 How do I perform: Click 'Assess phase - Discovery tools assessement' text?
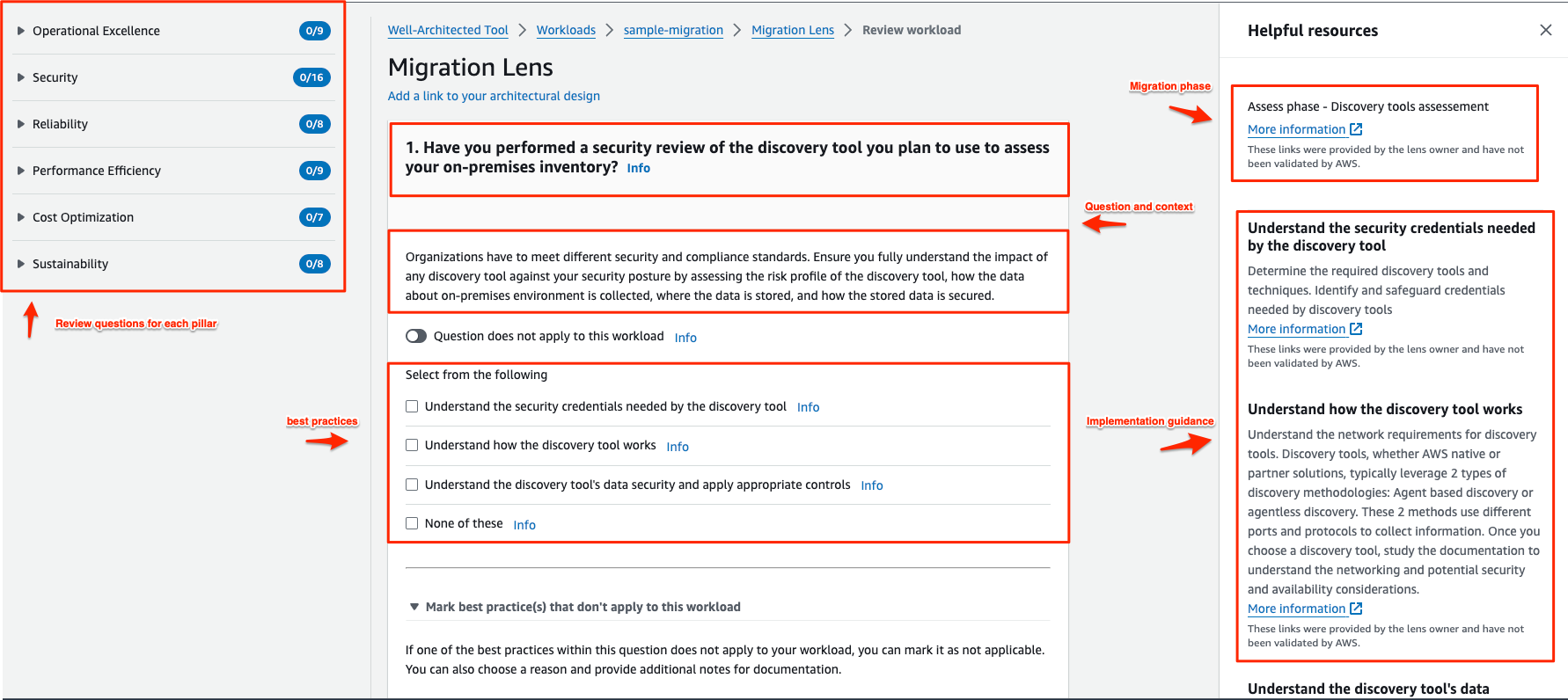click(x=1368, y=106)
